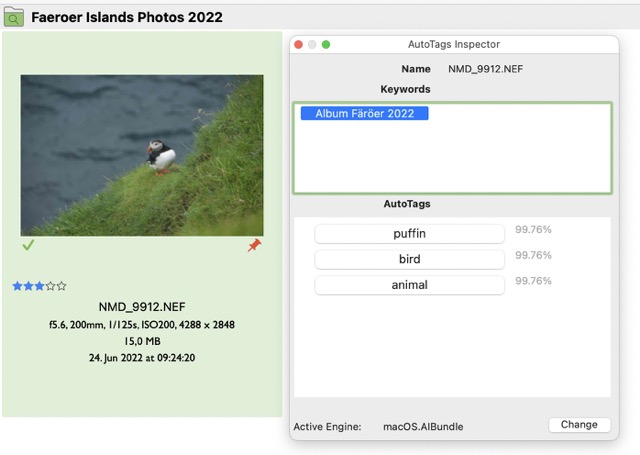
Task: Click the Name value in the inspector
Action: click(x=485, y=69)
